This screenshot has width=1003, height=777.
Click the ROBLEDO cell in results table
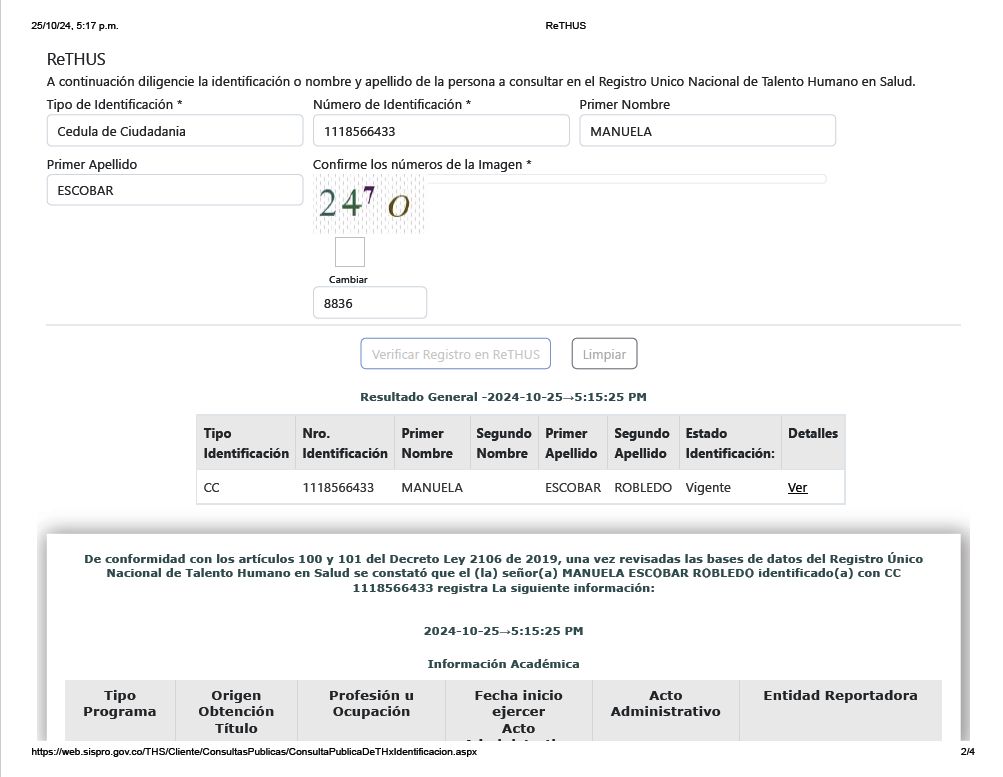click(642, 488)
